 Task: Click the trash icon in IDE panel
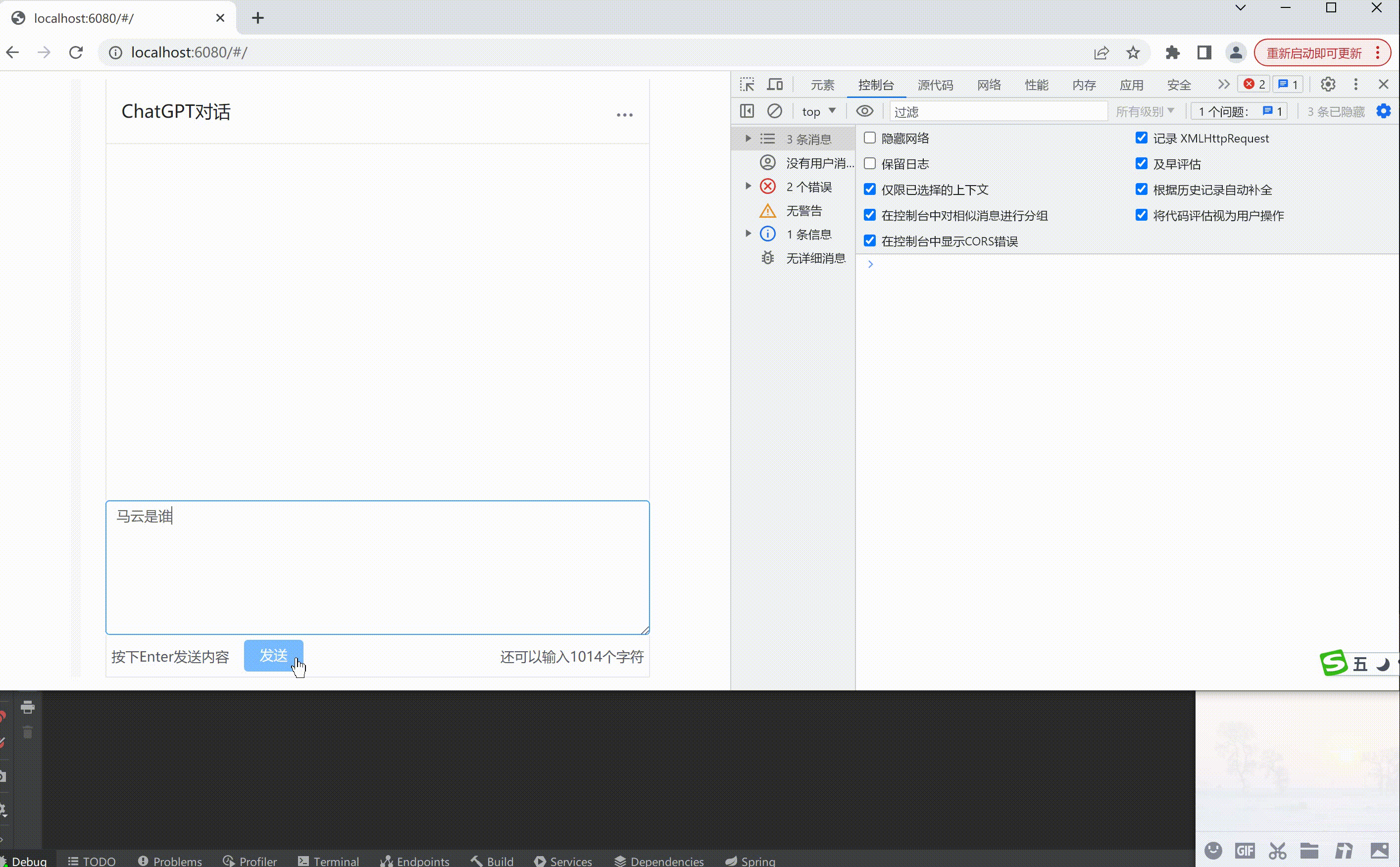pyautogui.click(x=28, y=732)
